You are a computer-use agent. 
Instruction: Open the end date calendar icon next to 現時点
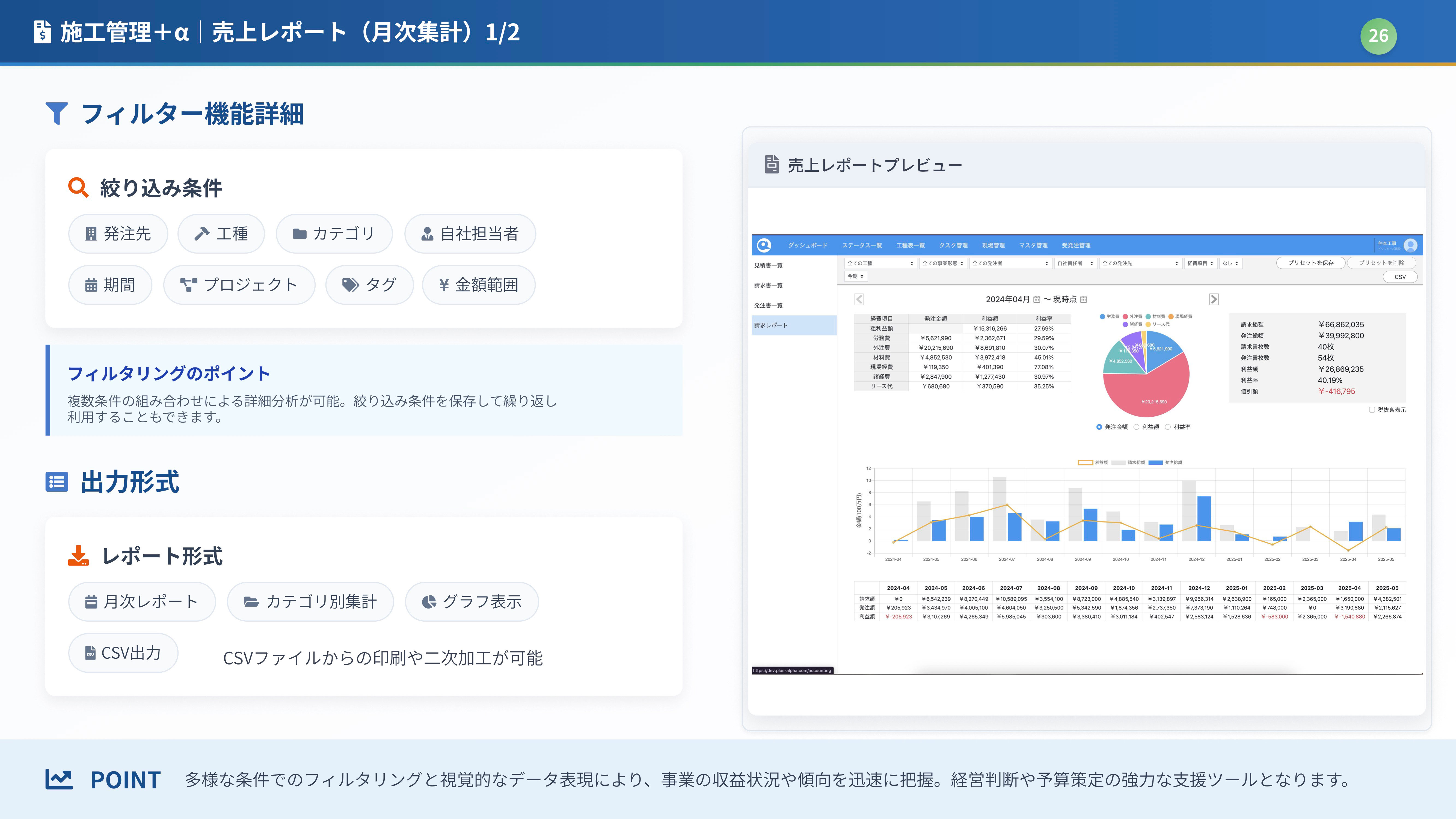pyautogui.click(x=1084, y=299)
